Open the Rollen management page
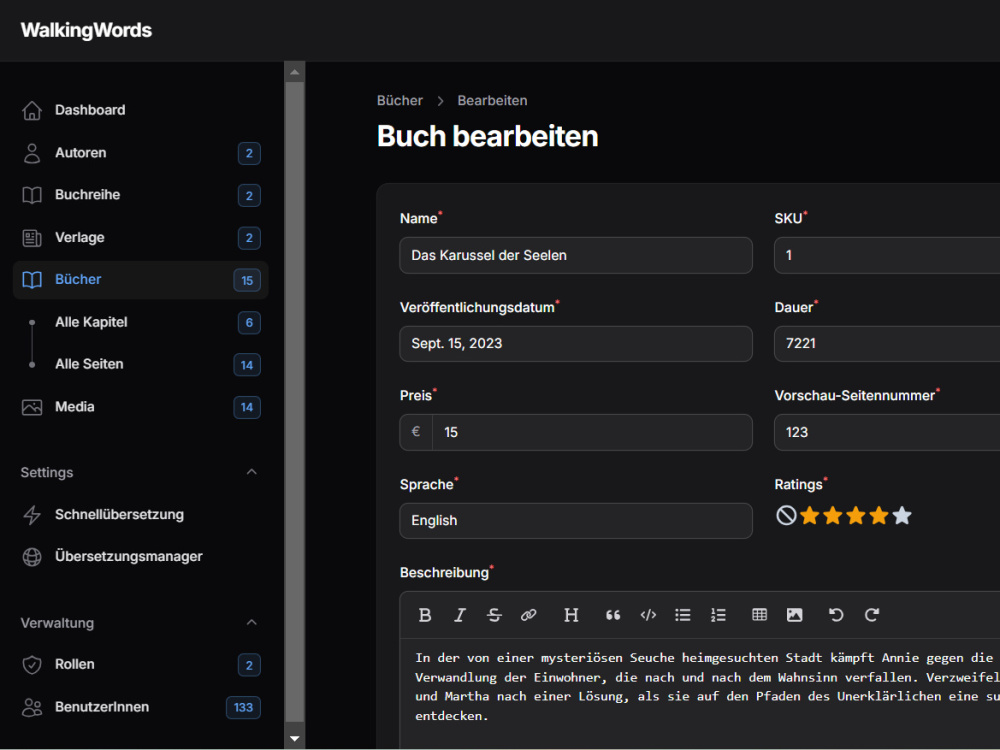 coord(140,665)
